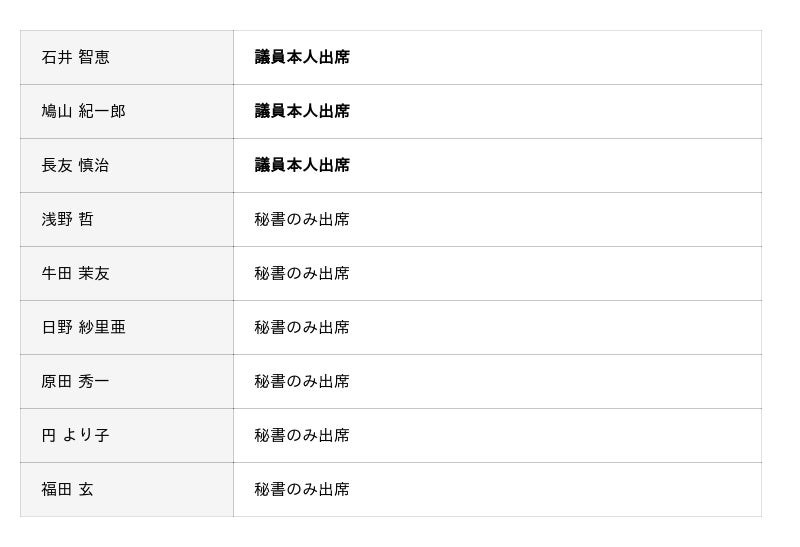Click the name cell 原田 秀一
800x547 pixels.
coord(76,382)
